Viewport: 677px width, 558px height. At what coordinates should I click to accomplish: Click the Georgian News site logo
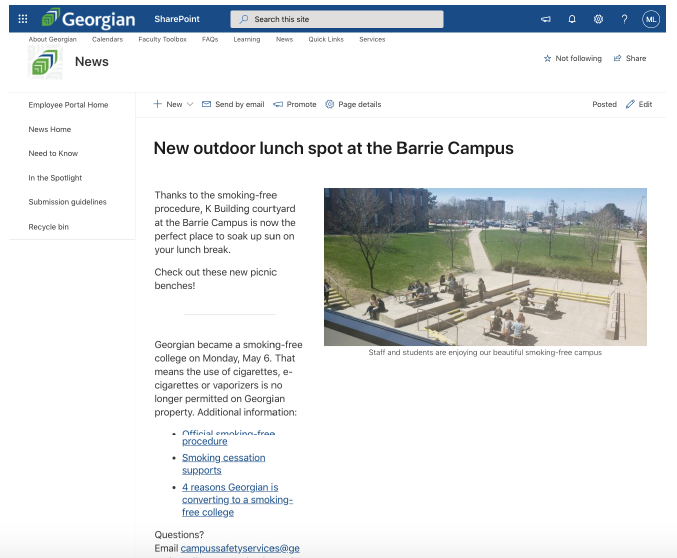pos(46,62)
